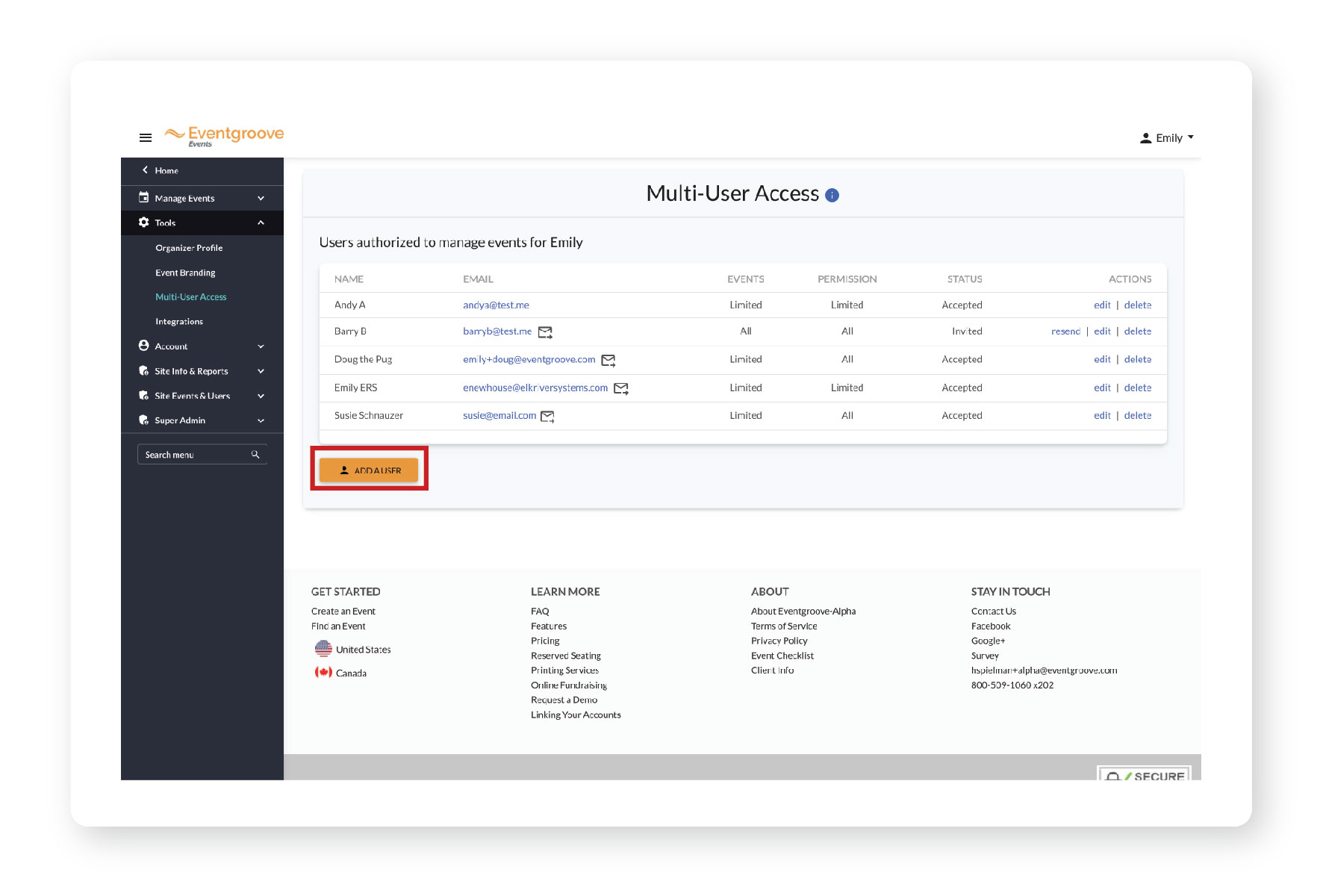Open the hamburger menu icon
Screen dimensions: 1323x896
tap(146, 137)
